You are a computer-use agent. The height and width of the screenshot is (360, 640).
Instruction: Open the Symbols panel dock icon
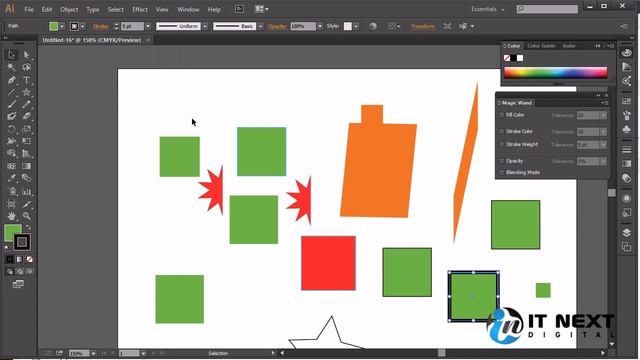pos(627,129)
